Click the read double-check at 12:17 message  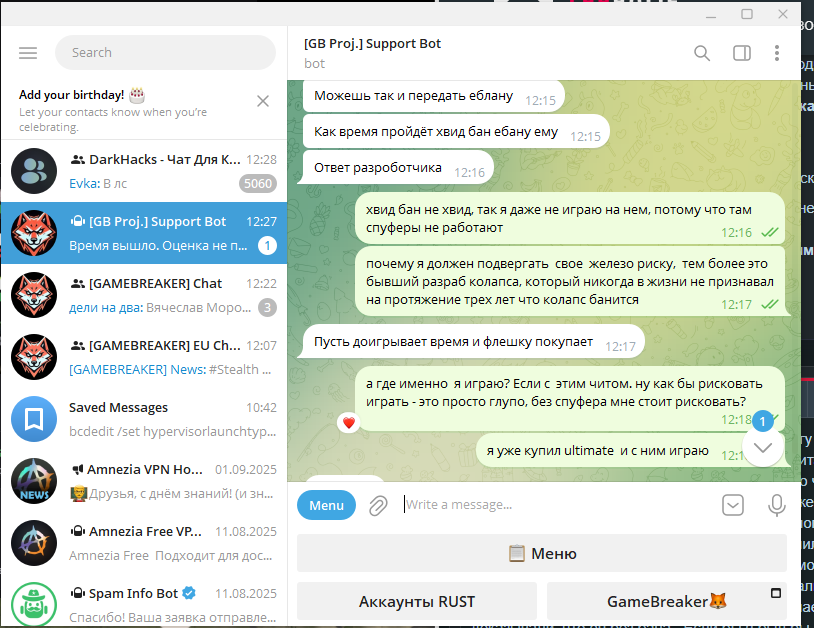point(769,304)
